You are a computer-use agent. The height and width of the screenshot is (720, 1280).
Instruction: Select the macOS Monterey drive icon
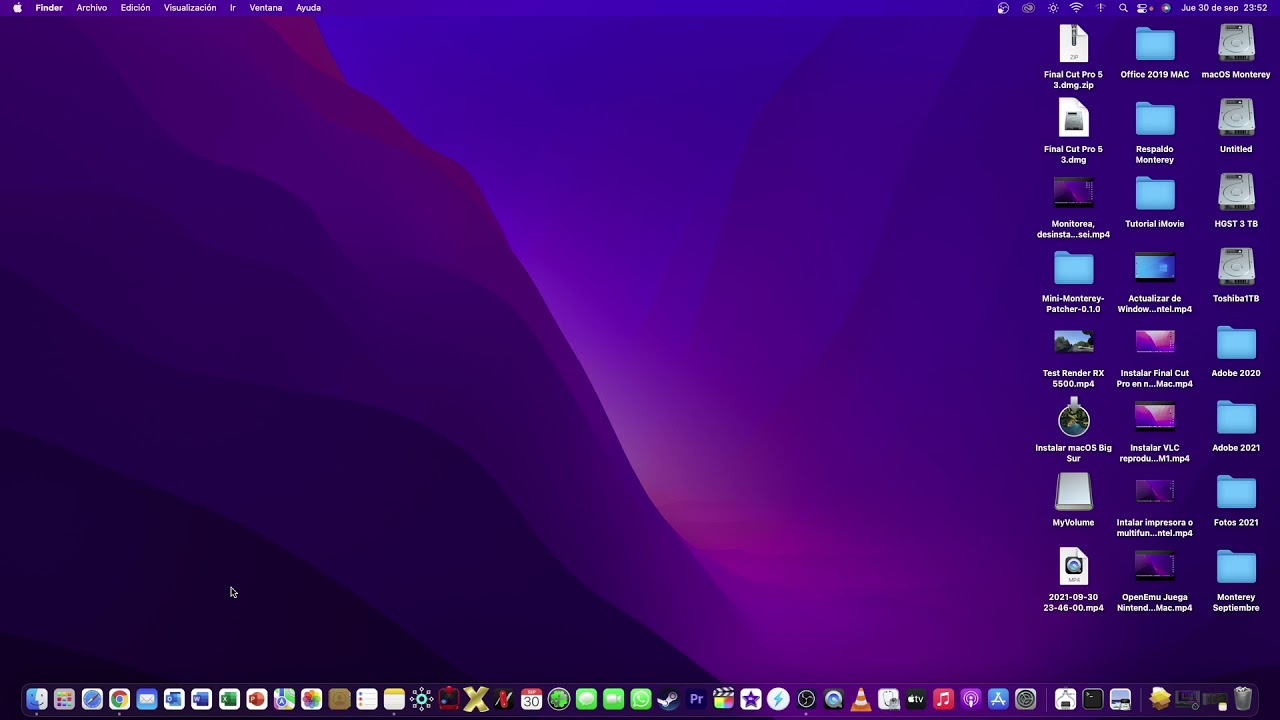1236,52
